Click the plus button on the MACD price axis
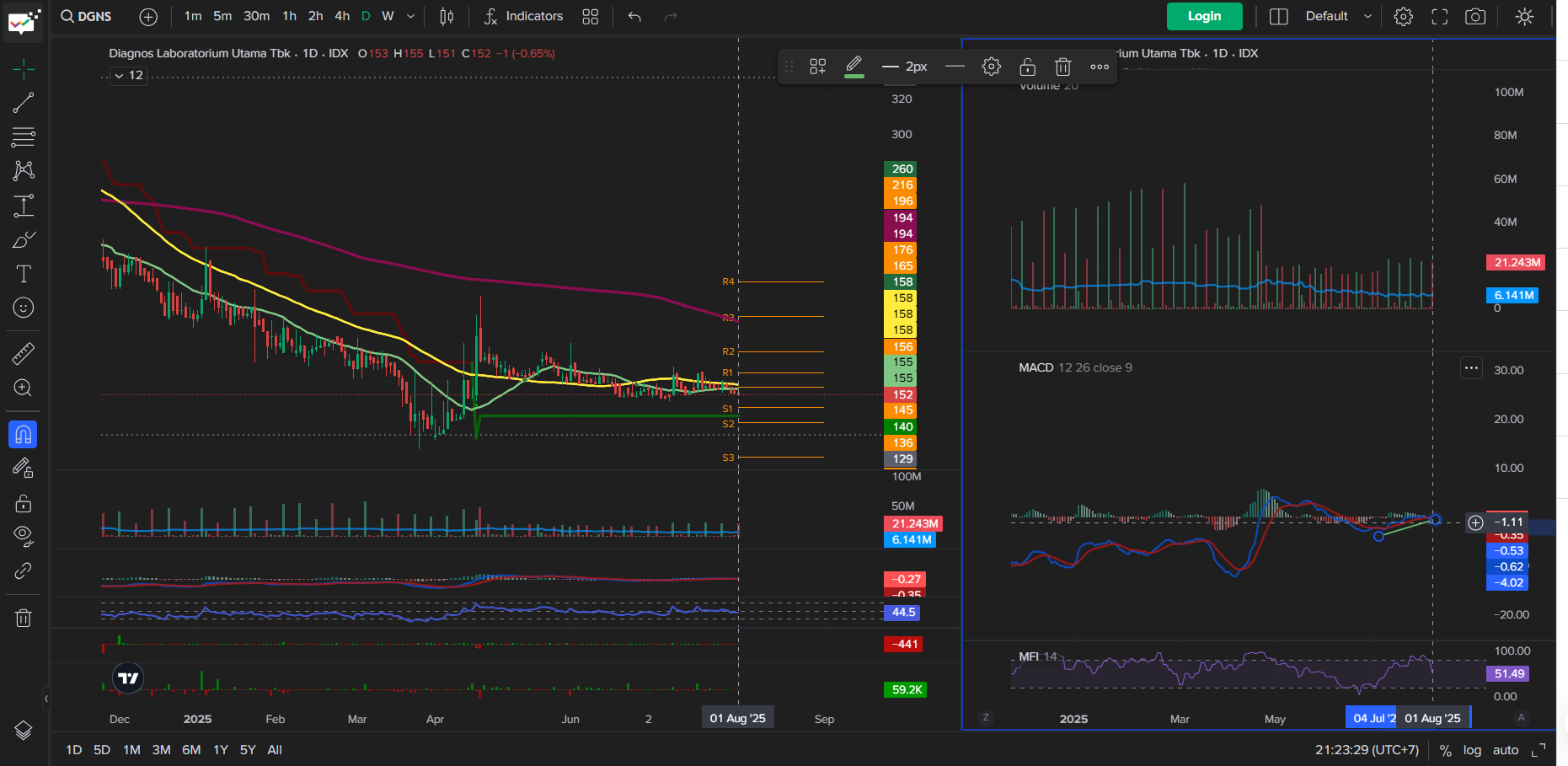The width and height of the screenshot is (1568, 766). pos(1475,522)
